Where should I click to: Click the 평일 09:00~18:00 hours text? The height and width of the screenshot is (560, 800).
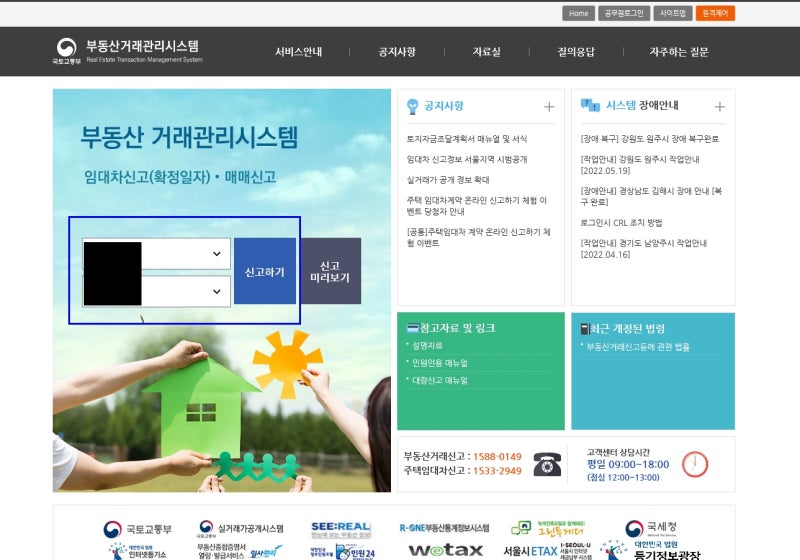click(628, 464)
